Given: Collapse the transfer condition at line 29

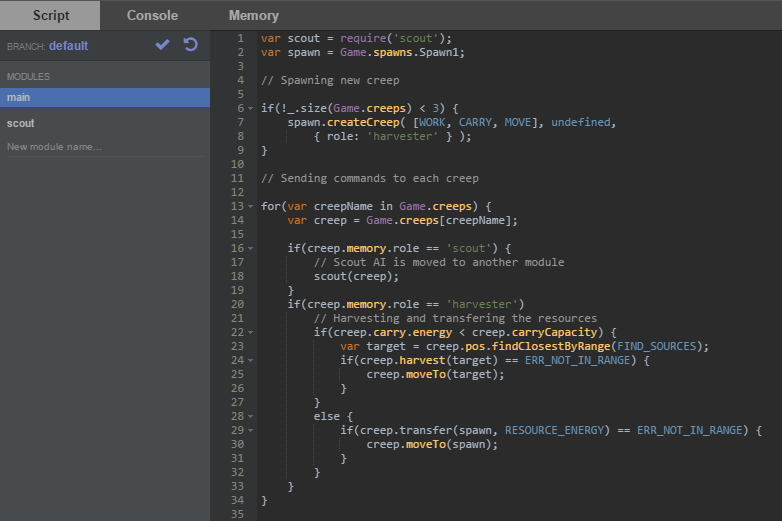Looking at the screenshot, I should point(250,430).
